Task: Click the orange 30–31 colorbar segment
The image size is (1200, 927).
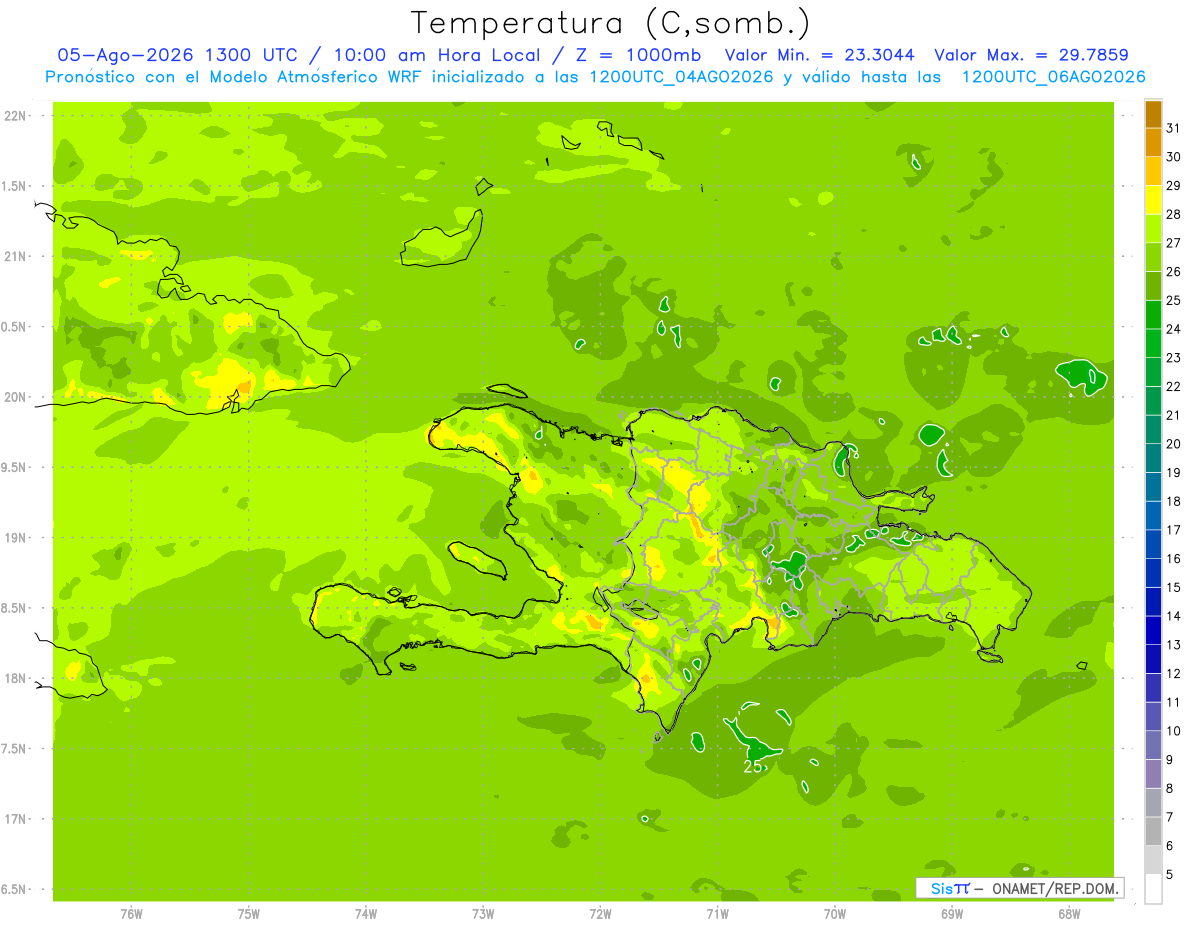Action: (1153, 143)
